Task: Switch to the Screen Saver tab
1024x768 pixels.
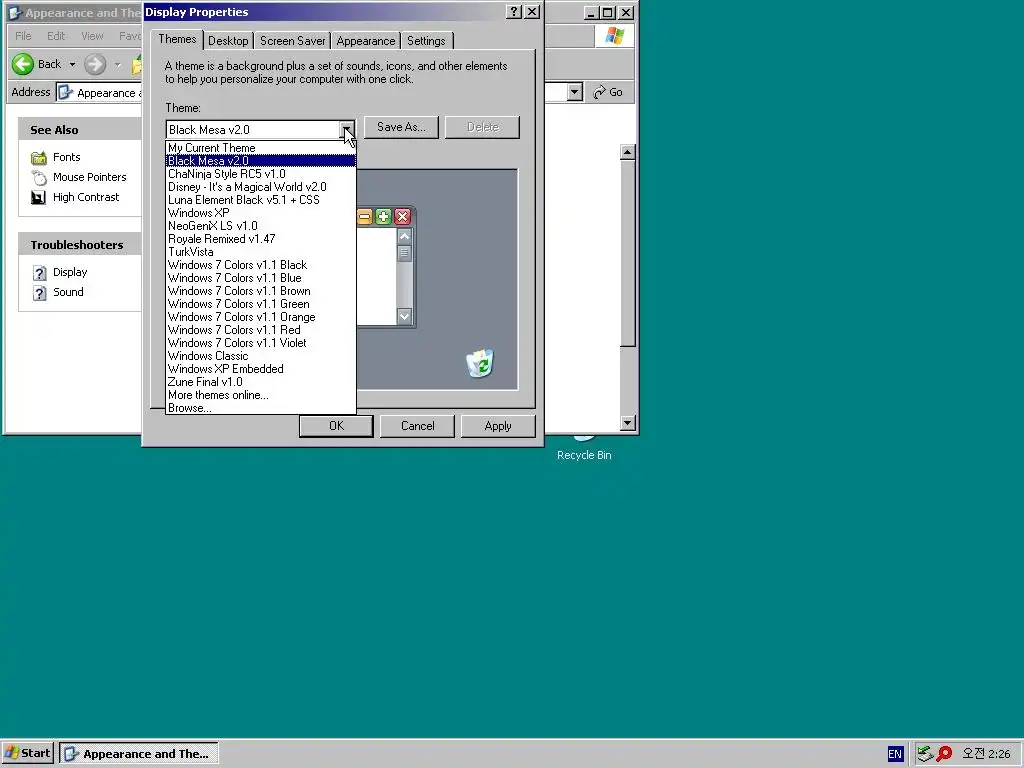Action: 293,40
